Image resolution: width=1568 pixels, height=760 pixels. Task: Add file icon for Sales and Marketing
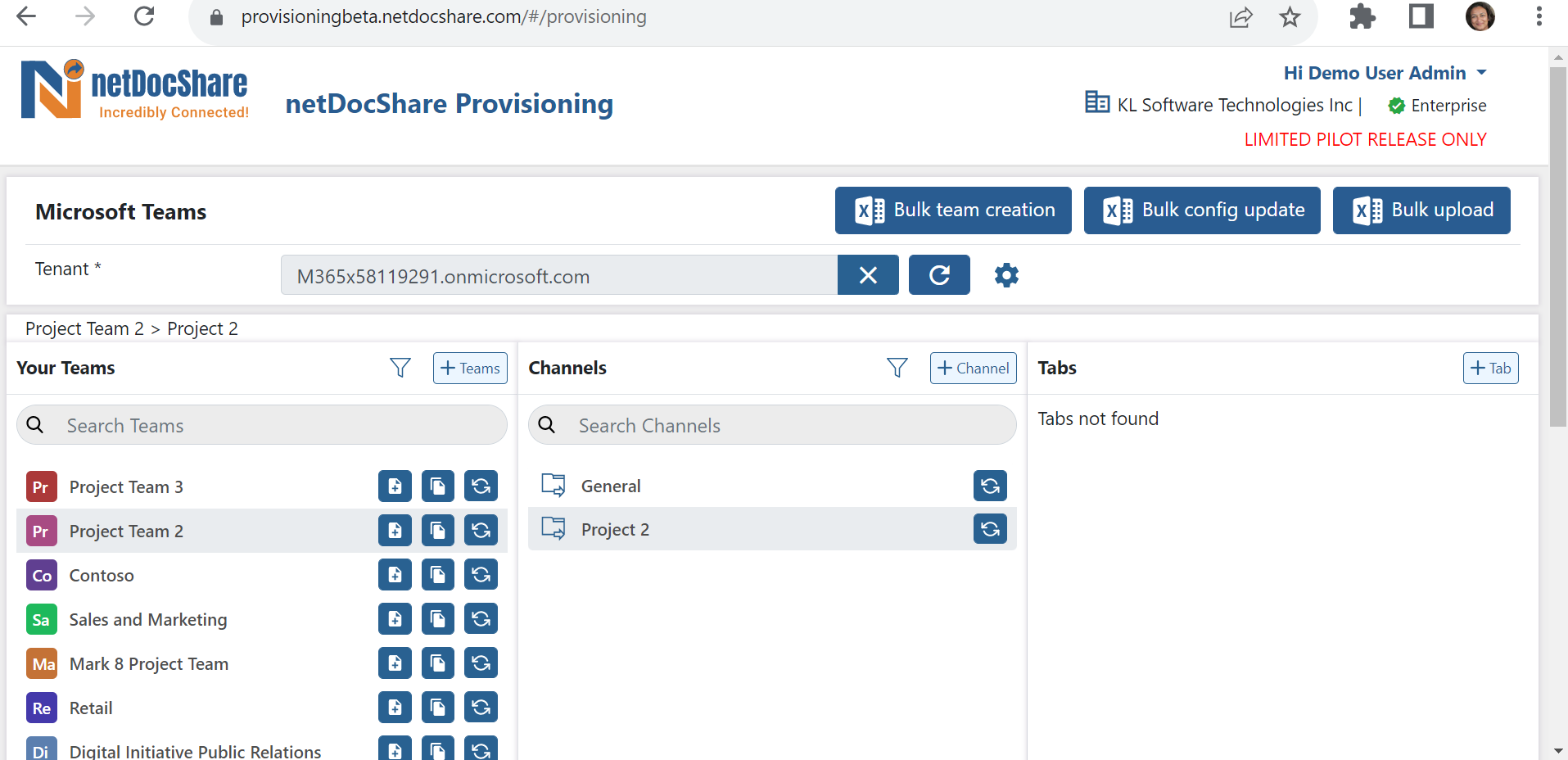tap(395, 619)
